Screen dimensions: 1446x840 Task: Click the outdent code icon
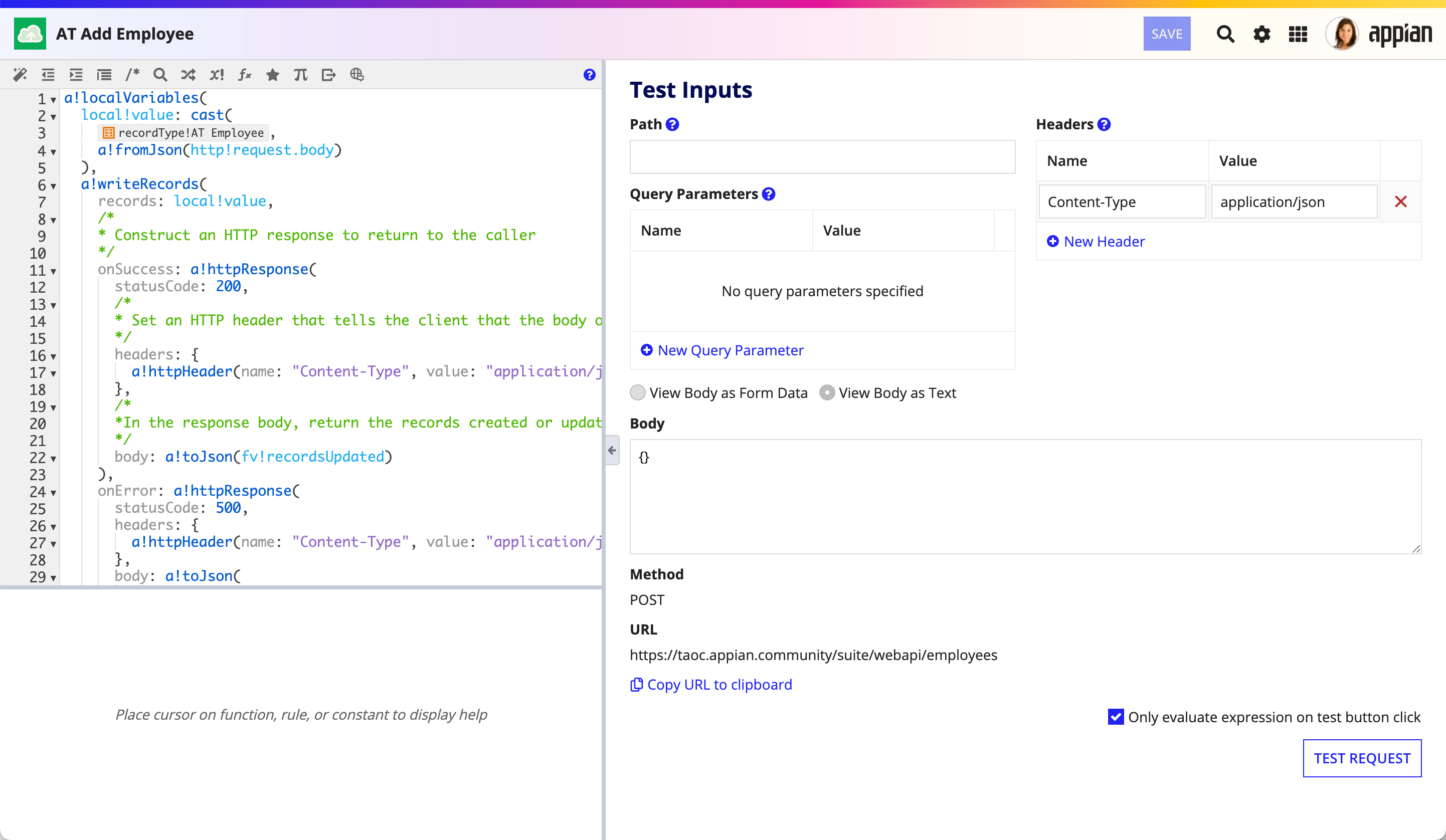[48, 75]
